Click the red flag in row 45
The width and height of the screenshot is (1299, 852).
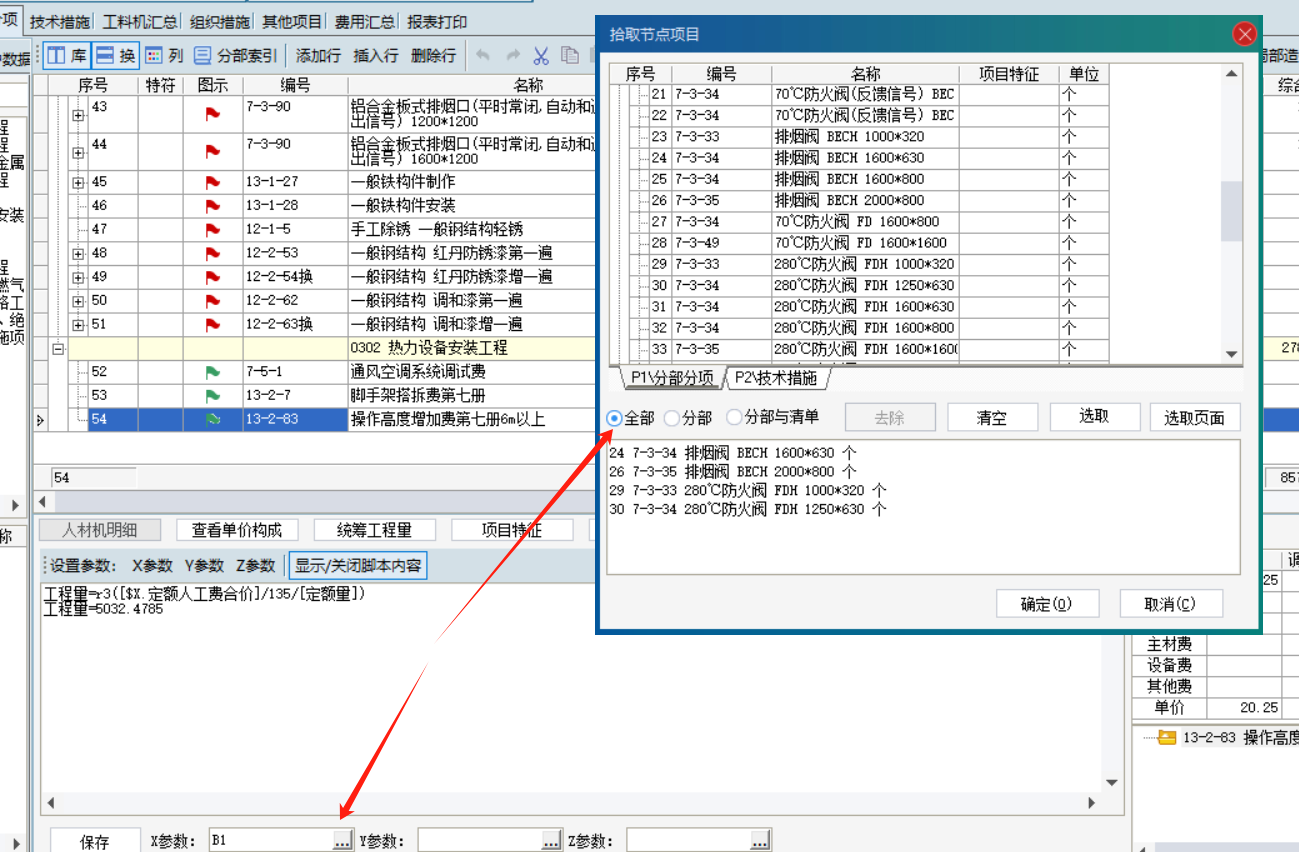[x=212, y=182]
